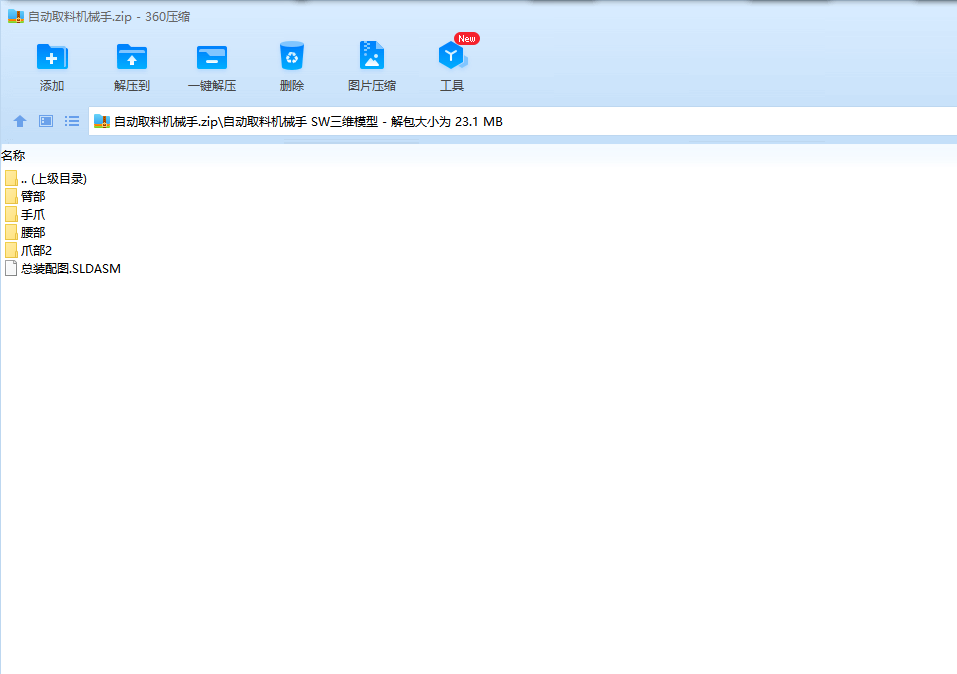Go up one level with the up-arrow icon
The image size is (957, 674).
coord(20,121)
